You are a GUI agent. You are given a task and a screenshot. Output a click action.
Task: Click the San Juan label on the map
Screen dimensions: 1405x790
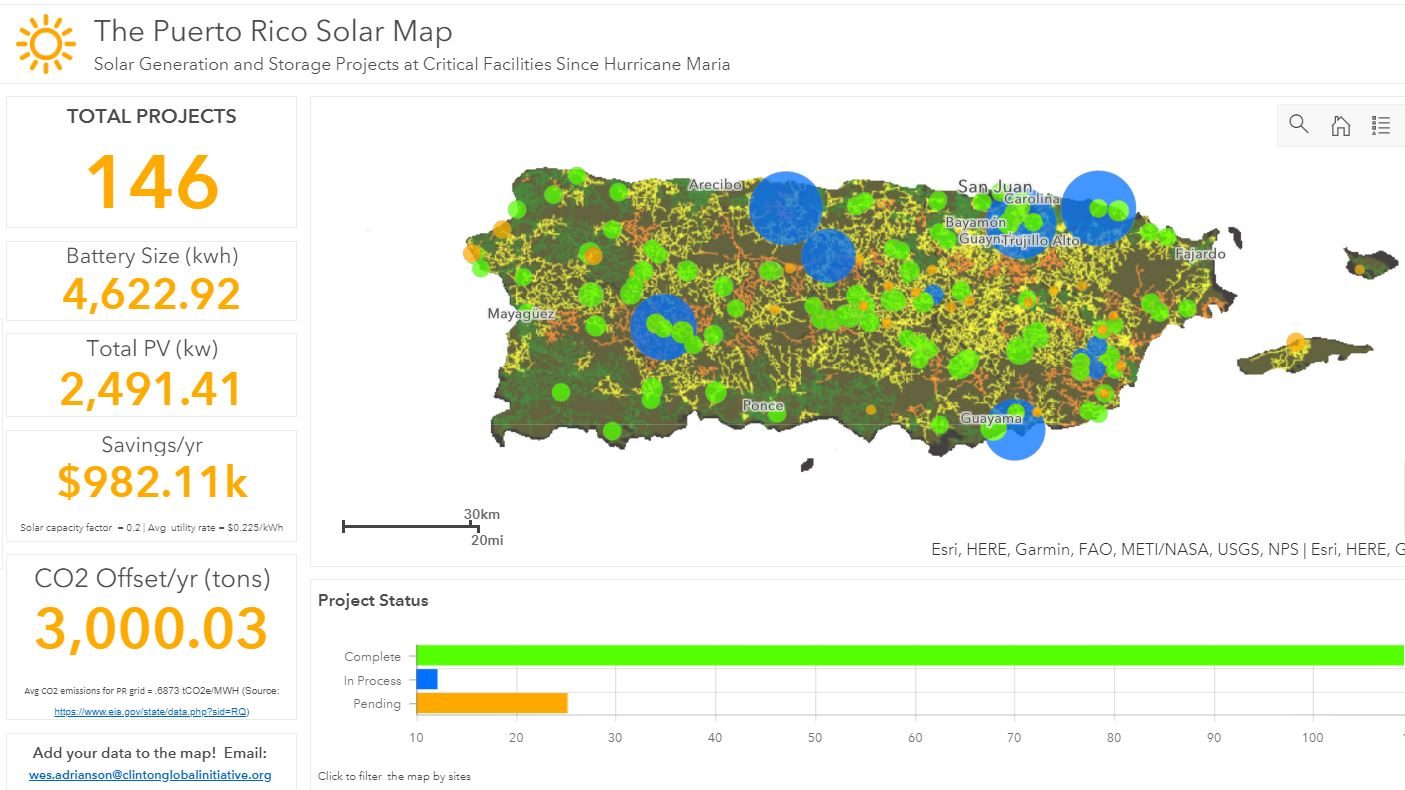[x=994, y=186]
